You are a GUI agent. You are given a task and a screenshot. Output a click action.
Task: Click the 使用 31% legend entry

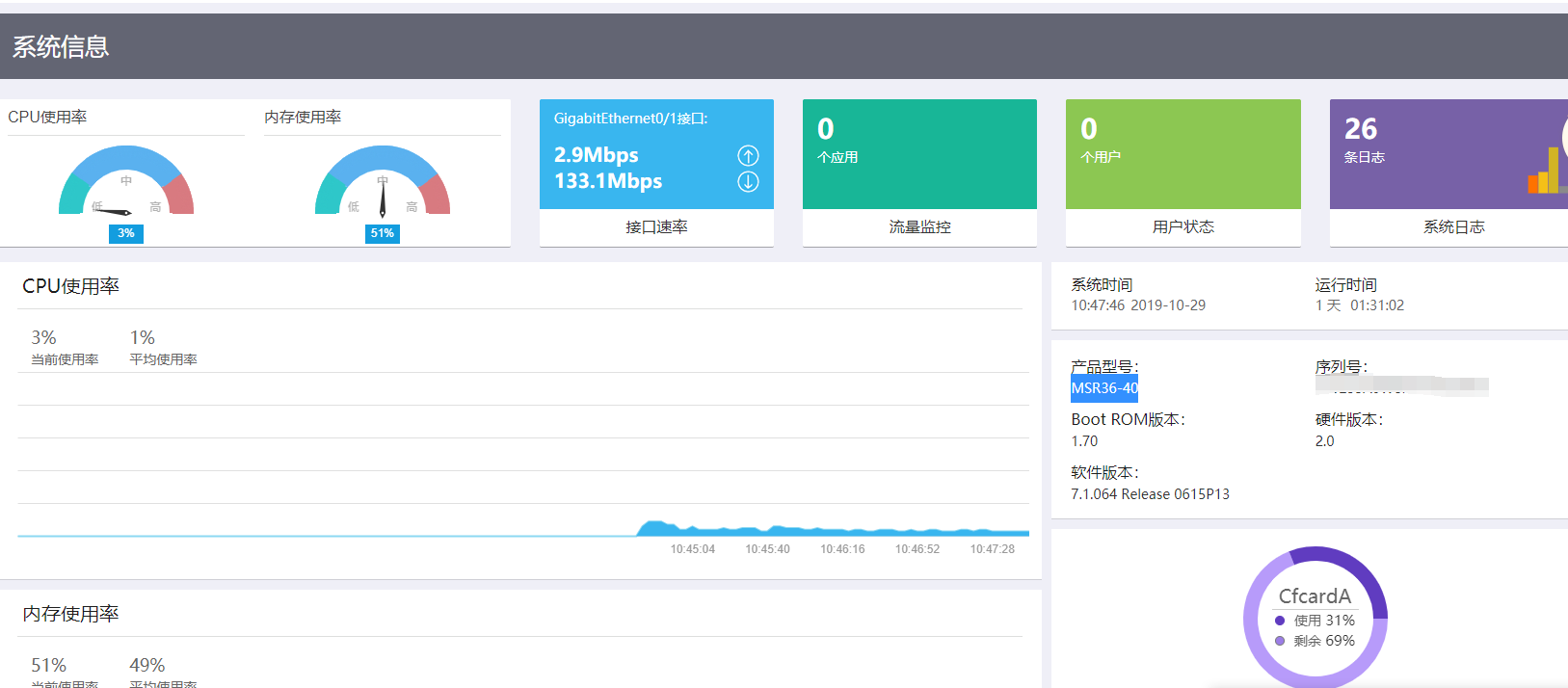(x=1315, y=621)
